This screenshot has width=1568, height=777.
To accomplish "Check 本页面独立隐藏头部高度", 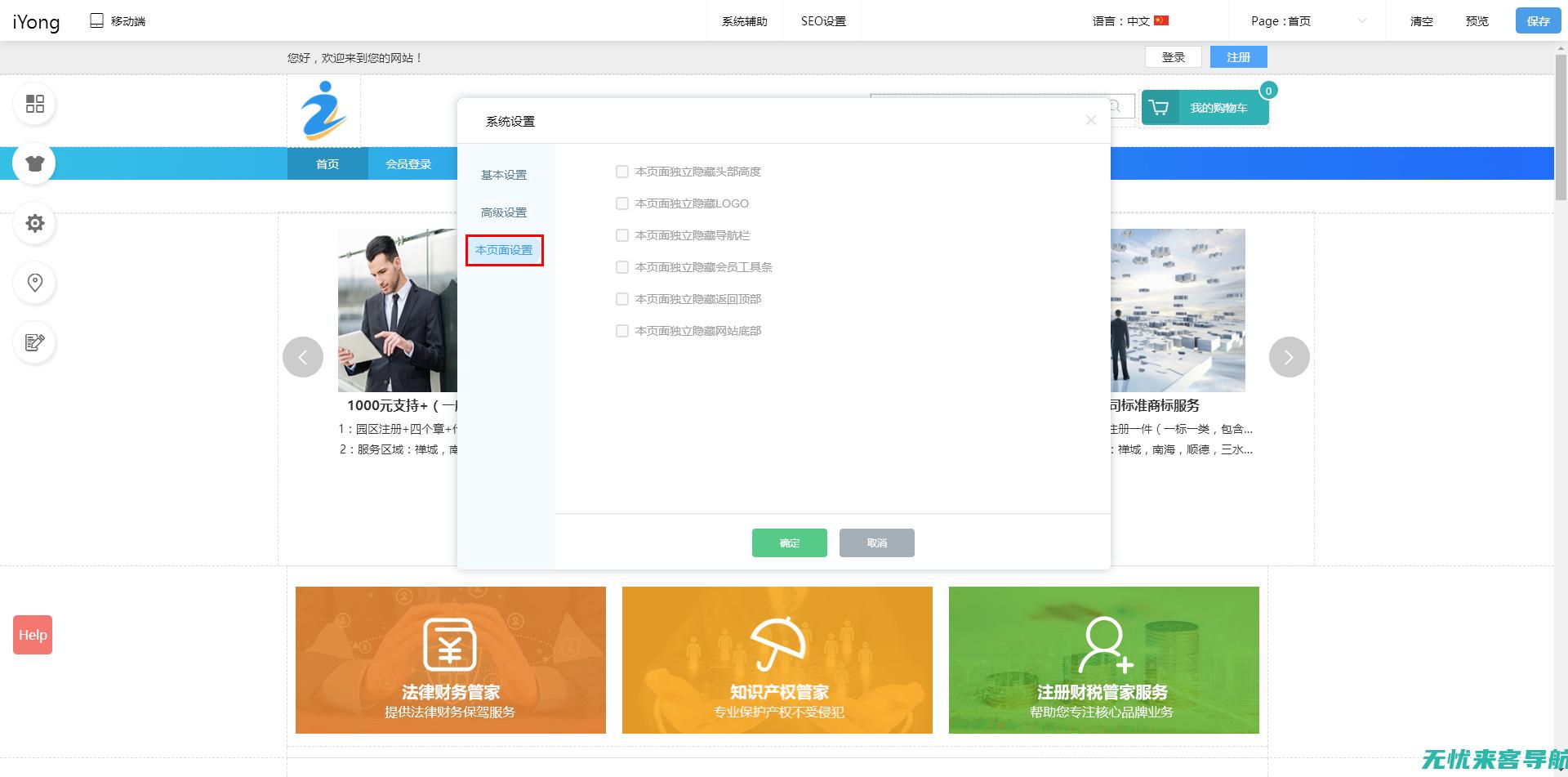I will [x=622, y=172].
